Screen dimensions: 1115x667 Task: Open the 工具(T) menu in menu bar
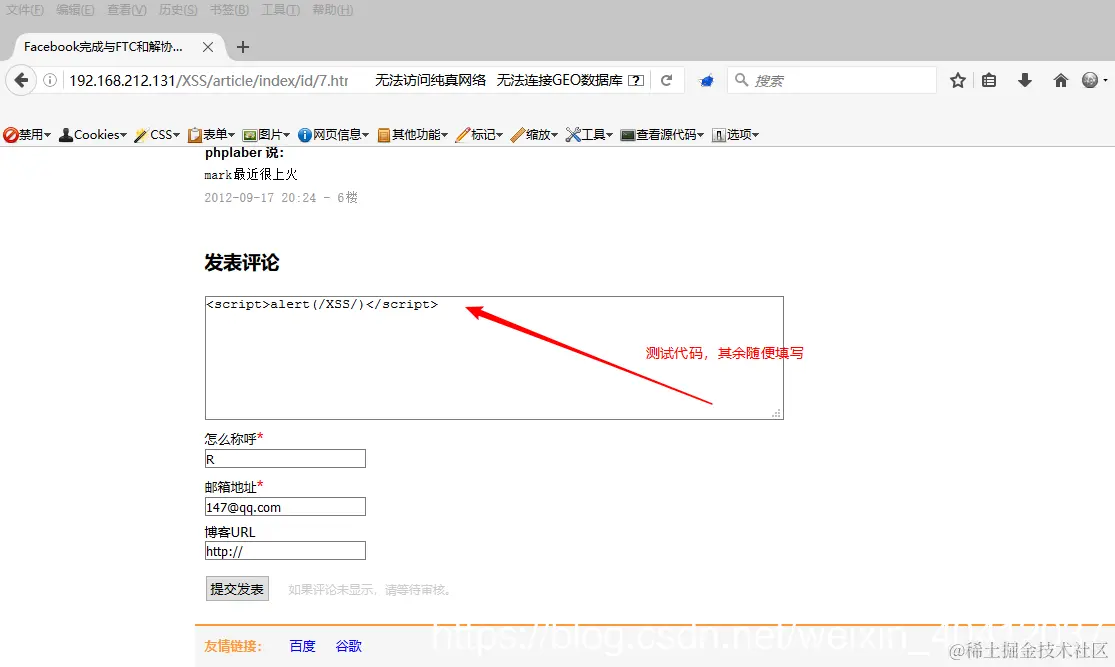[280, 10]
